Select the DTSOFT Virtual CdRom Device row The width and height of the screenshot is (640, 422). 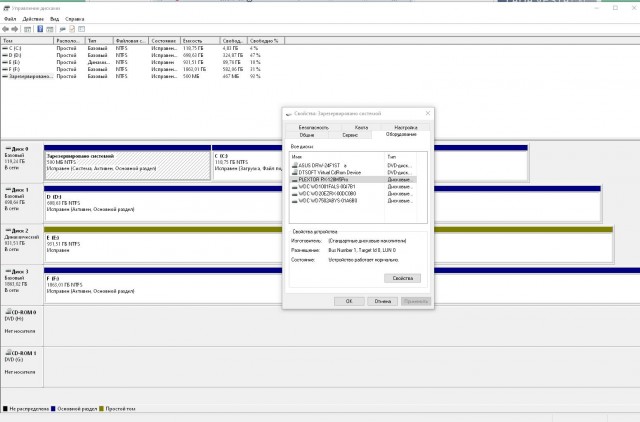[353, 172]
